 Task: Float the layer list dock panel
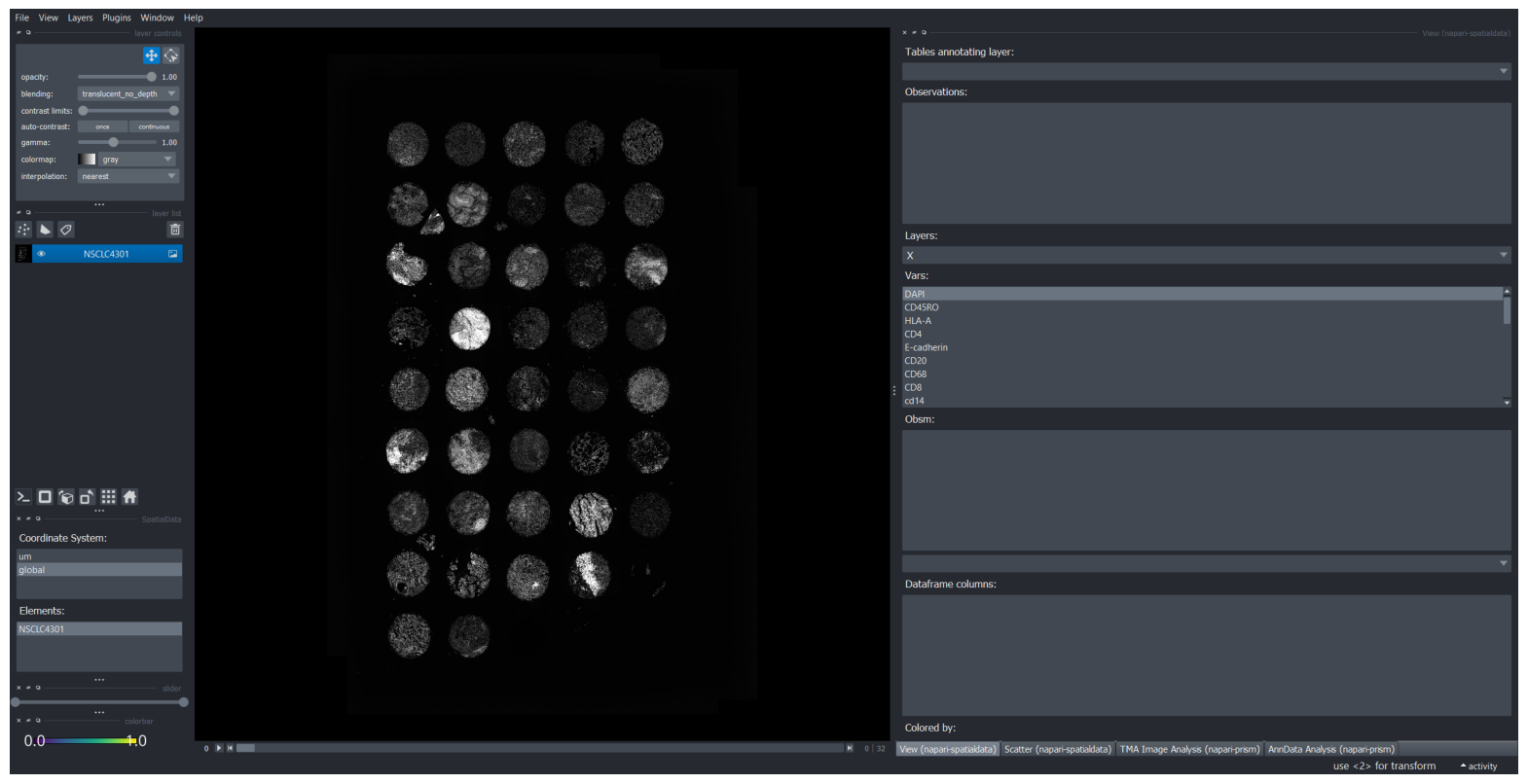point(28,212)
